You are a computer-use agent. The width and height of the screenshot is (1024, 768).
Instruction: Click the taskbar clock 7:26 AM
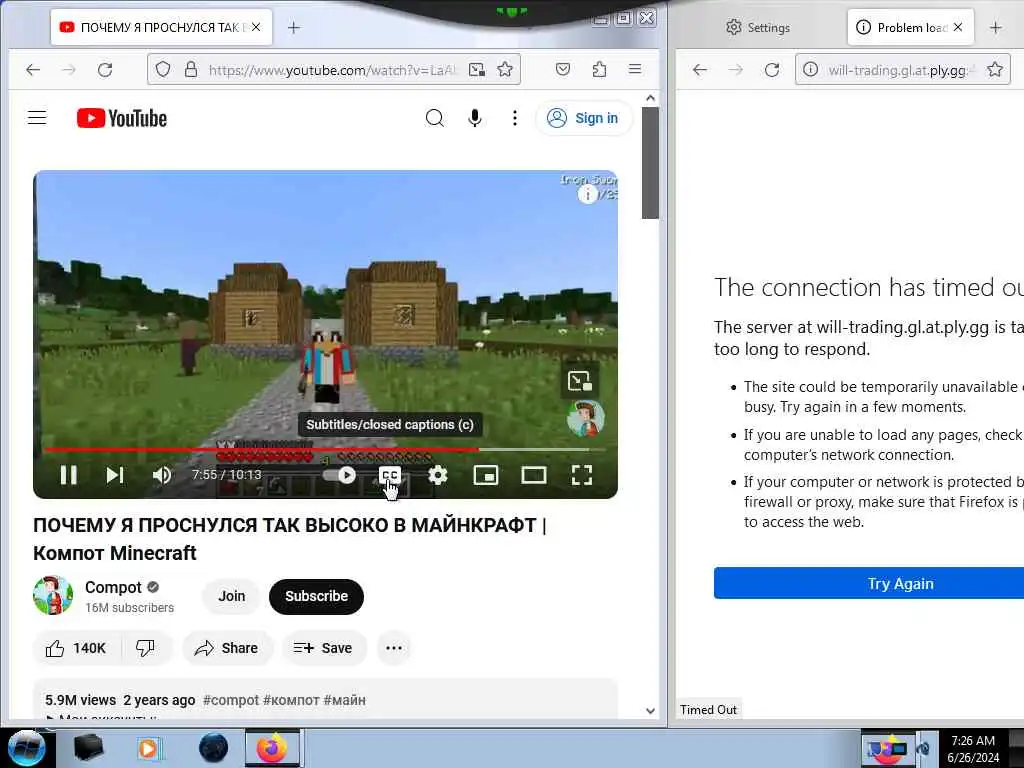973,741
